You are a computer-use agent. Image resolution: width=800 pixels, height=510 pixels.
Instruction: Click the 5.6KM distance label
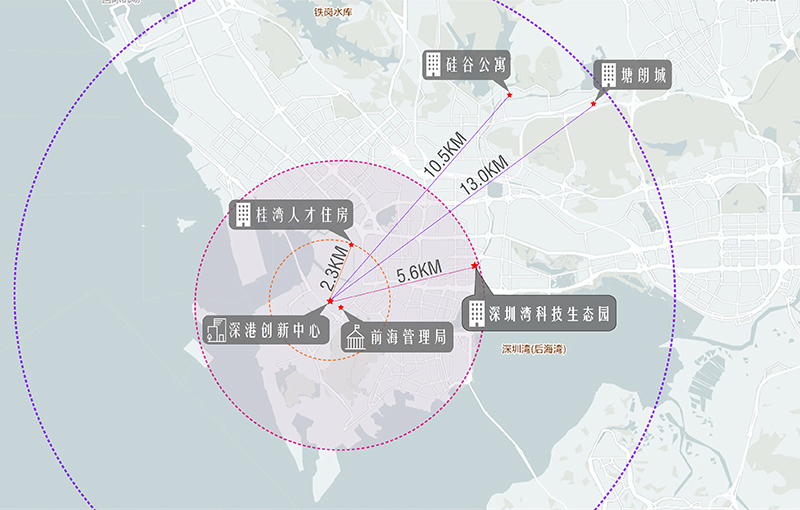pos(419,270)
